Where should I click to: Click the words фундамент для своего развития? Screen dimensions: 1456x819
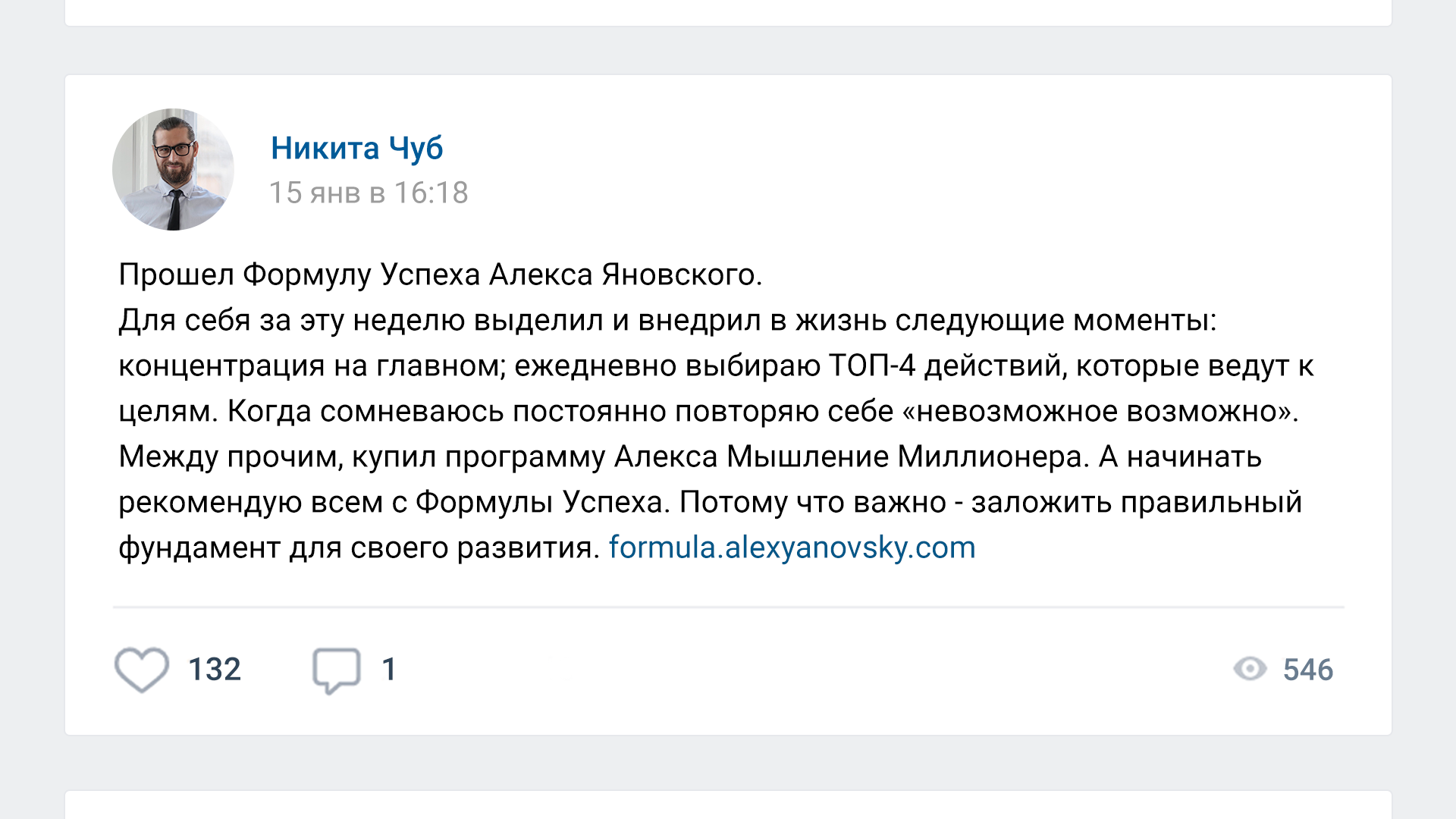(x=358, y=548)
